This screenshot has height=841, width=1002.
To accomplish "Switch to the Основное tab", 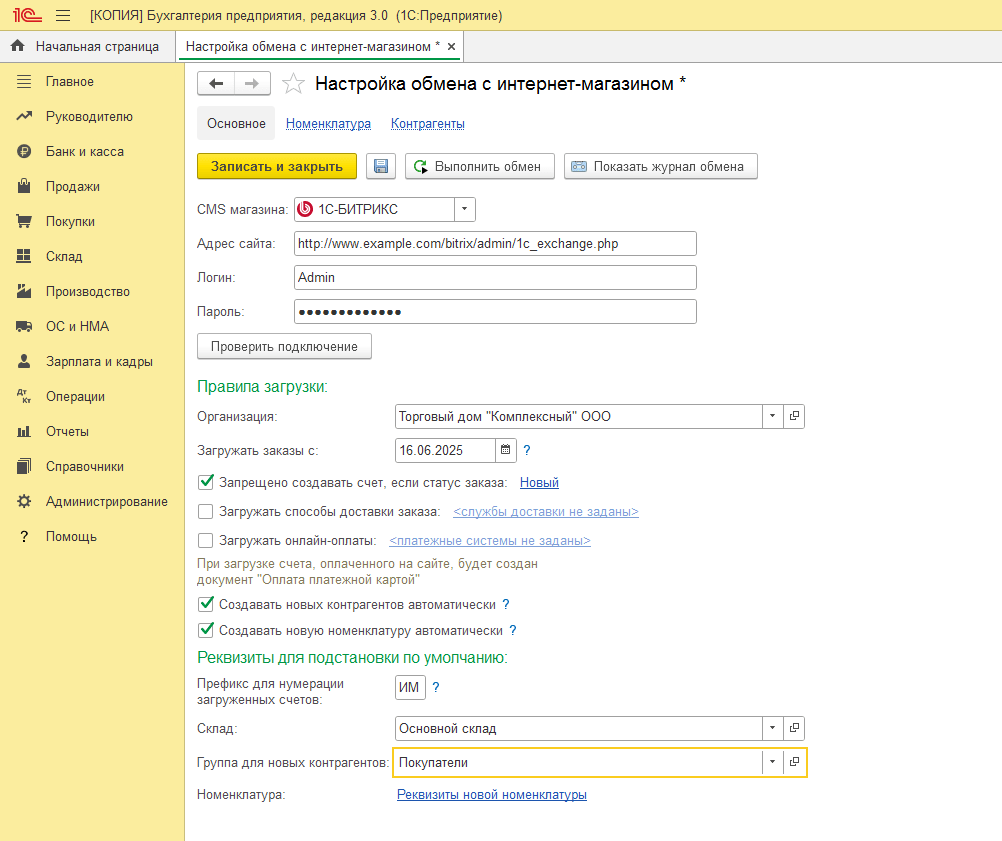I will point(236,123).
